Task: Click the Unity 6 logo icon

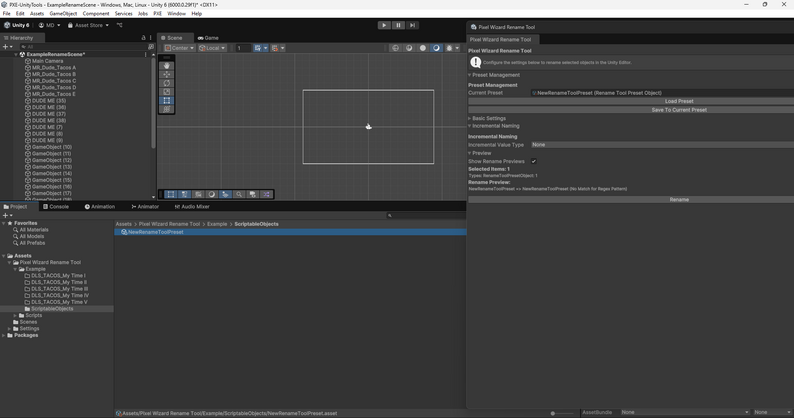Action: [x=7, y=25]
